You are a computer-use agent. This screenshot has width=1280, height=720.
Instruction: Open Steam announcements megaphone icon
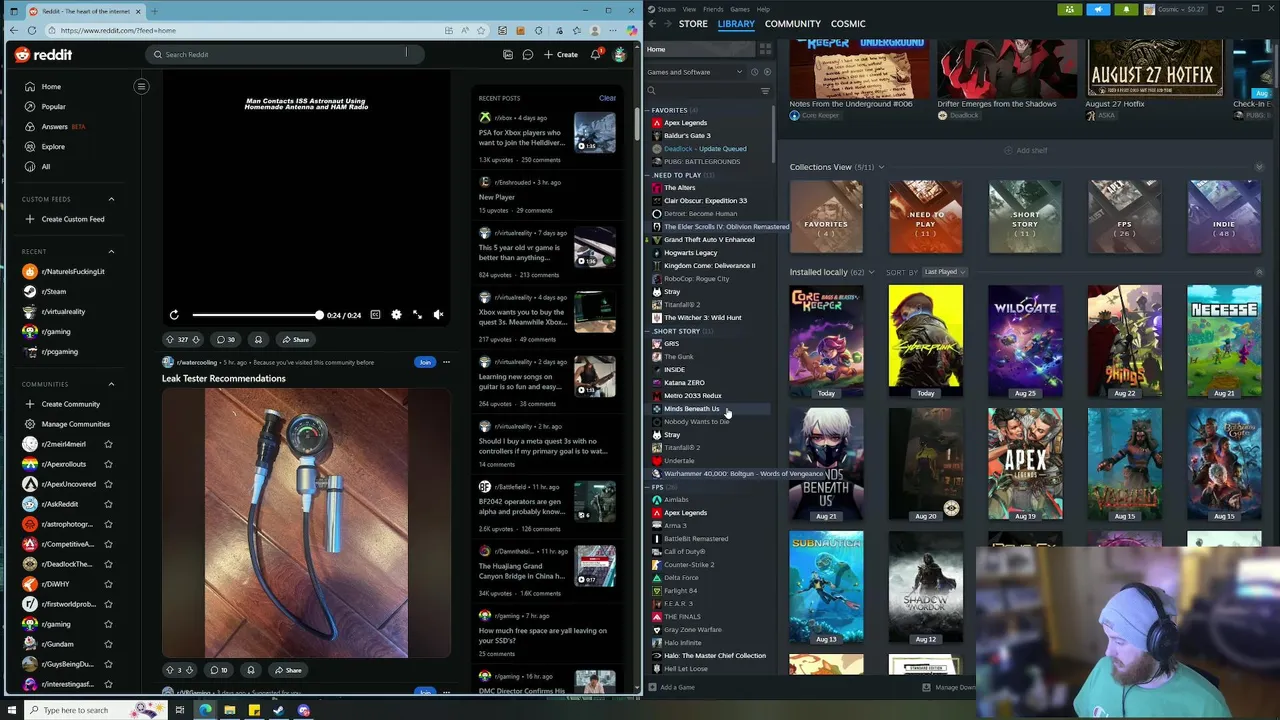tap(1099, 10)
